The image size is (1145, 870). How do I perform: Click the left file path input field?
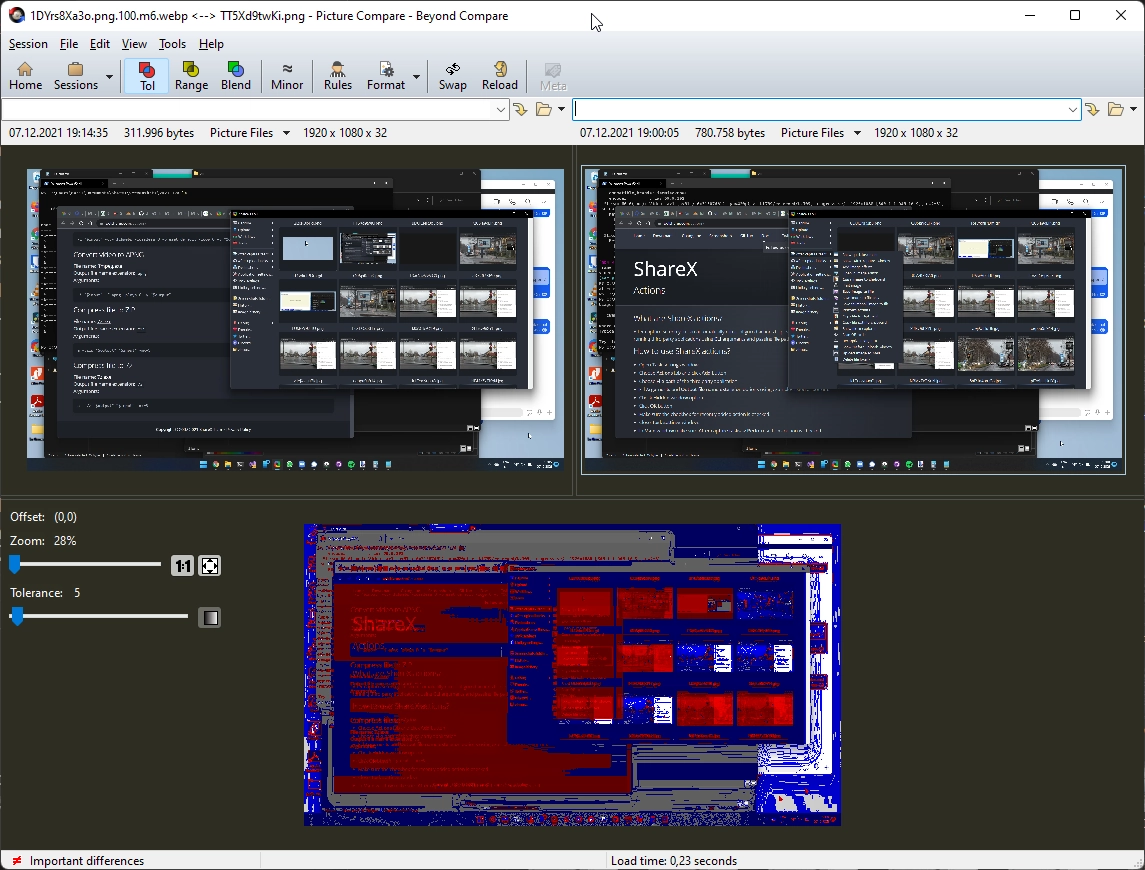point(248,109)
